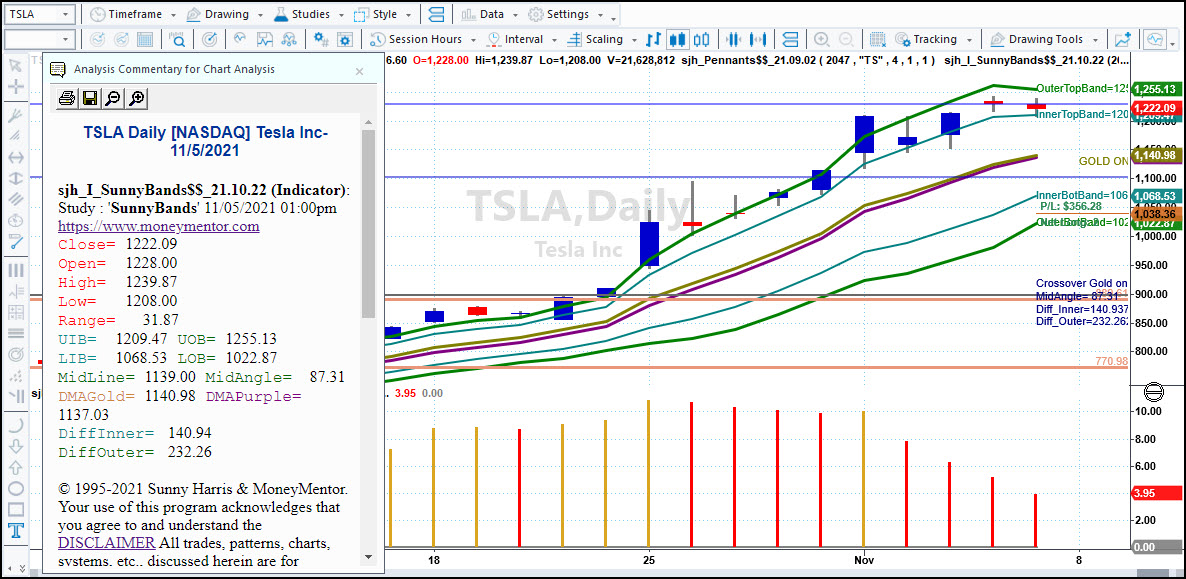This screenshot has height=579, width=1186.
Task: Click the layout icon after Style menu
Action: [x=436, y=14]
